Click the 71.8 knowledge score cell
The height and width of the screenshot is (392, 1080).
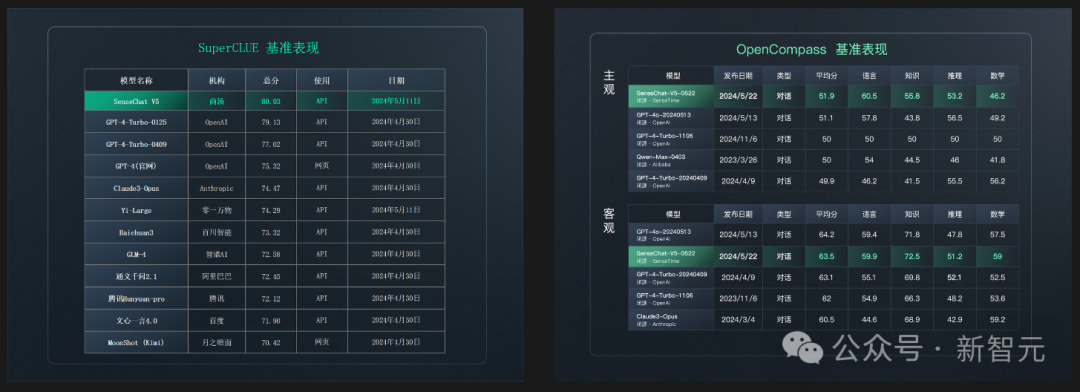click(912, 234)
